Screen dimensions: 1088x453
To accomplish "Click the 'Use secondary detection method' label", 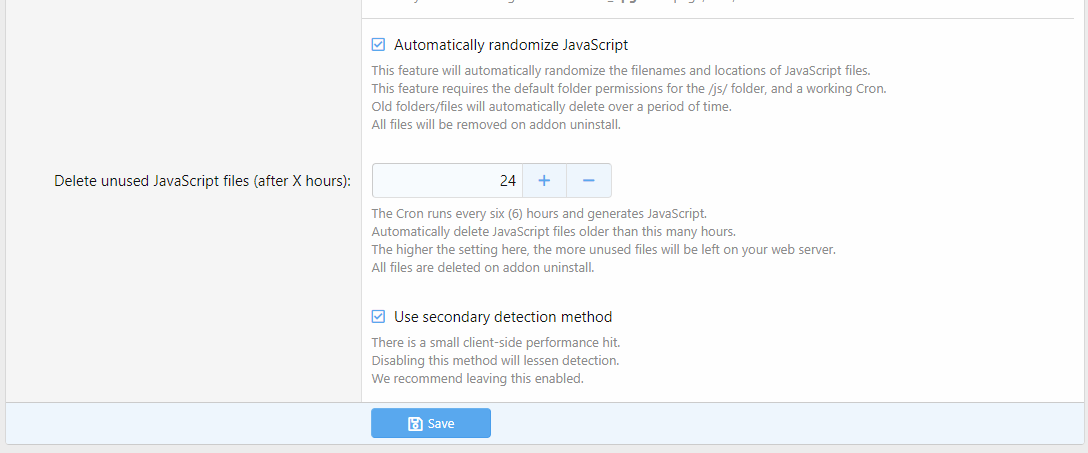I will coord(503,317).
